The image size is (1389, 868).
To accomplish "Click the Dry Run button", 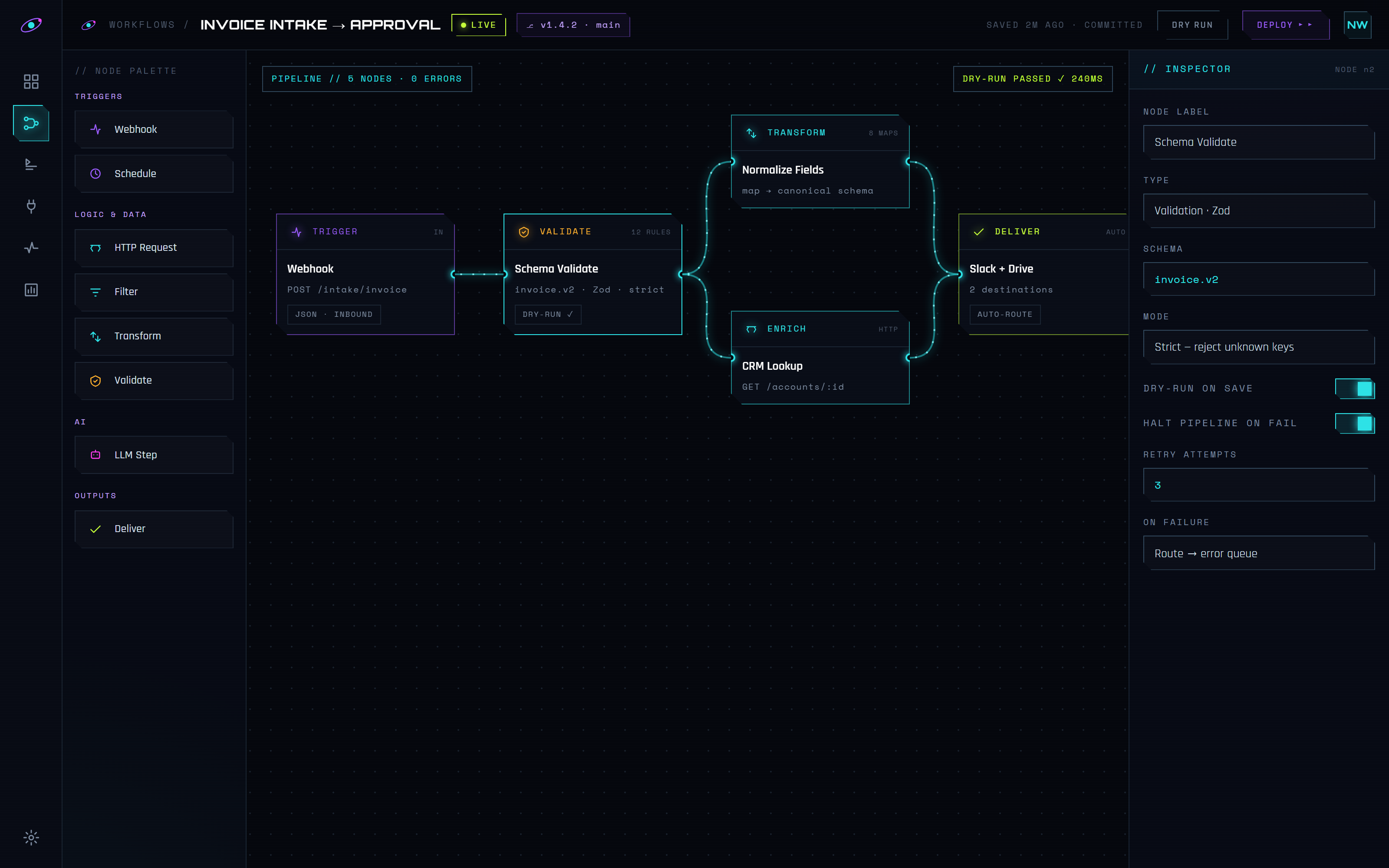I will 1192,25.
